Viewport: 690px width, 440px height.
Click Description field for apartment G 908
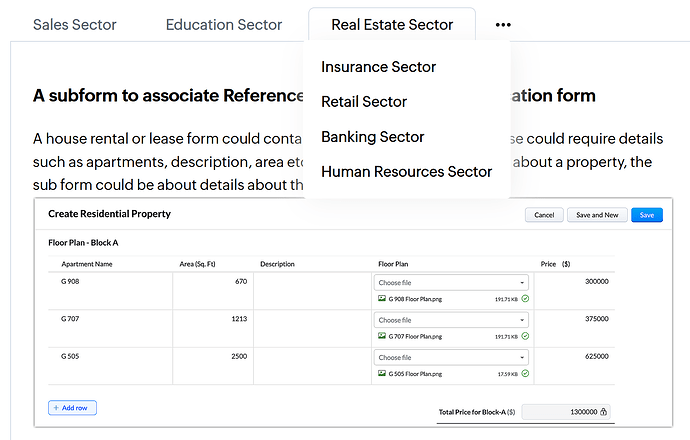312,290
